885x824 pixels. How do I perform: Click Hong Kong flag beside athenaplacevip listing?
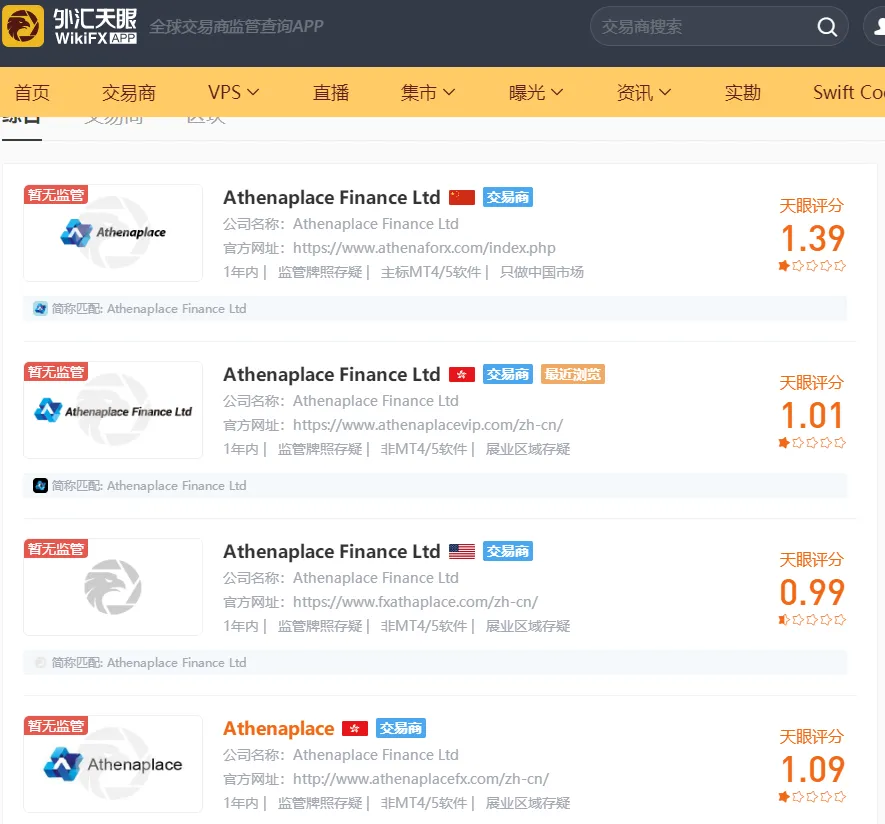point(462,374)
